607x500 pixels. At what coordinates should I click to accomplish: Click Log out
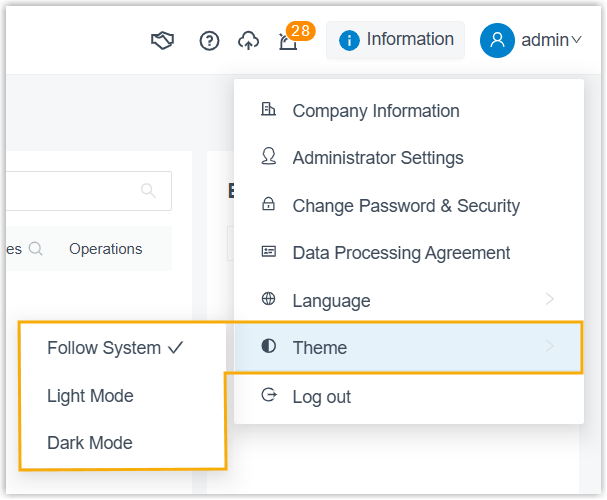pos(321,397)
